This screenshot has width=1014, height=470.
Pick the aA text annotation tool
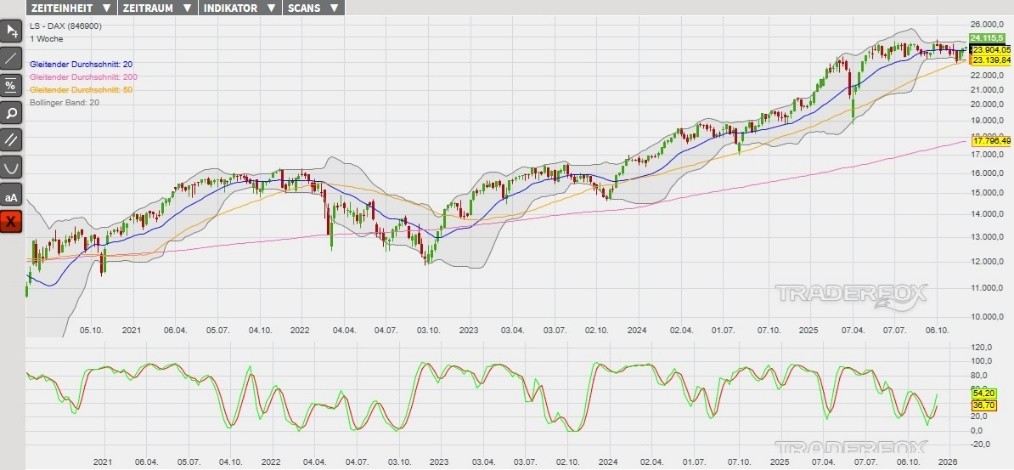pos(11,194)
